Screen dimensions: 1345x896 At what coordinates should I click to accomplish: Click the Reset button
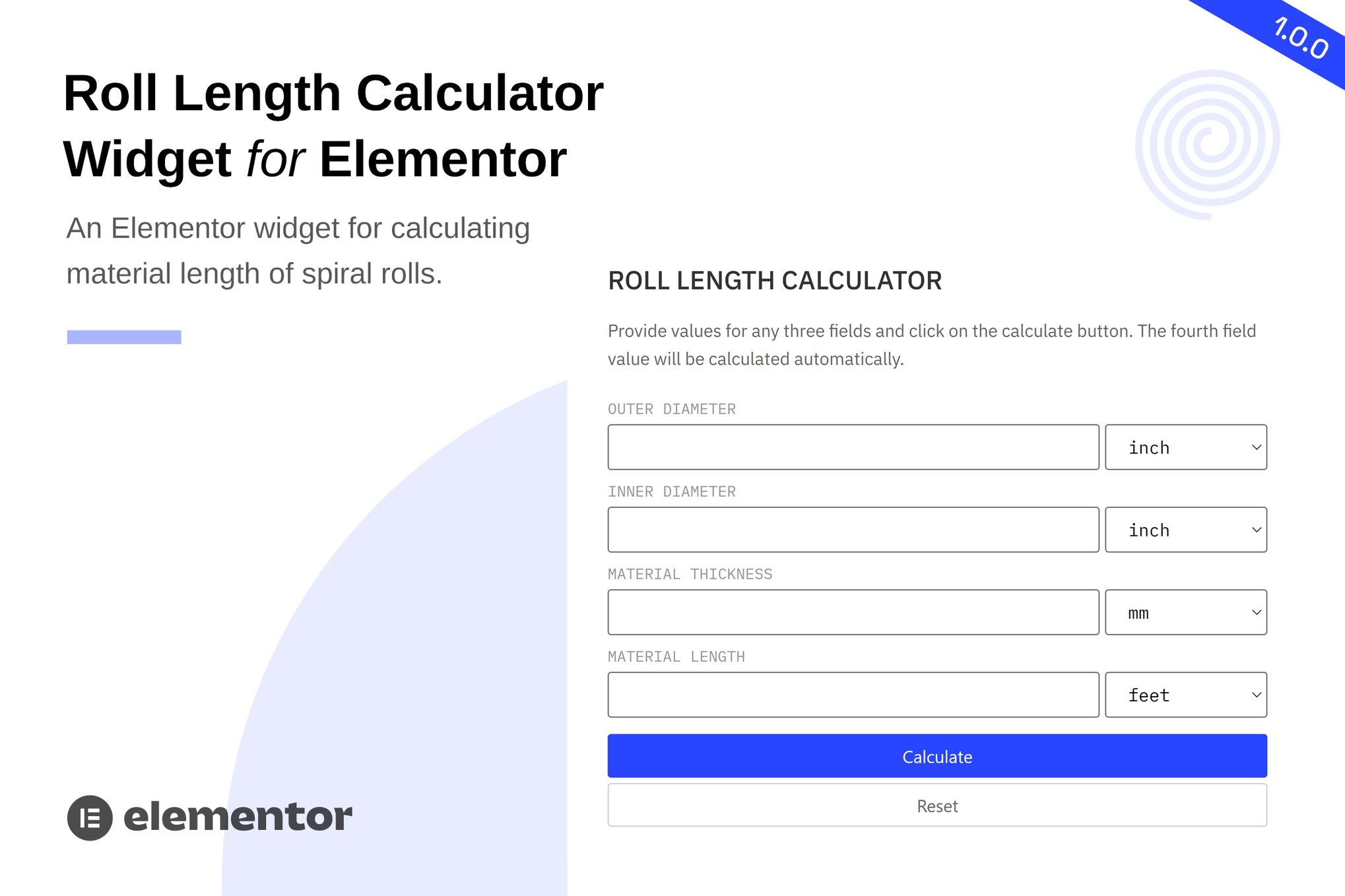tap(936, 806)
